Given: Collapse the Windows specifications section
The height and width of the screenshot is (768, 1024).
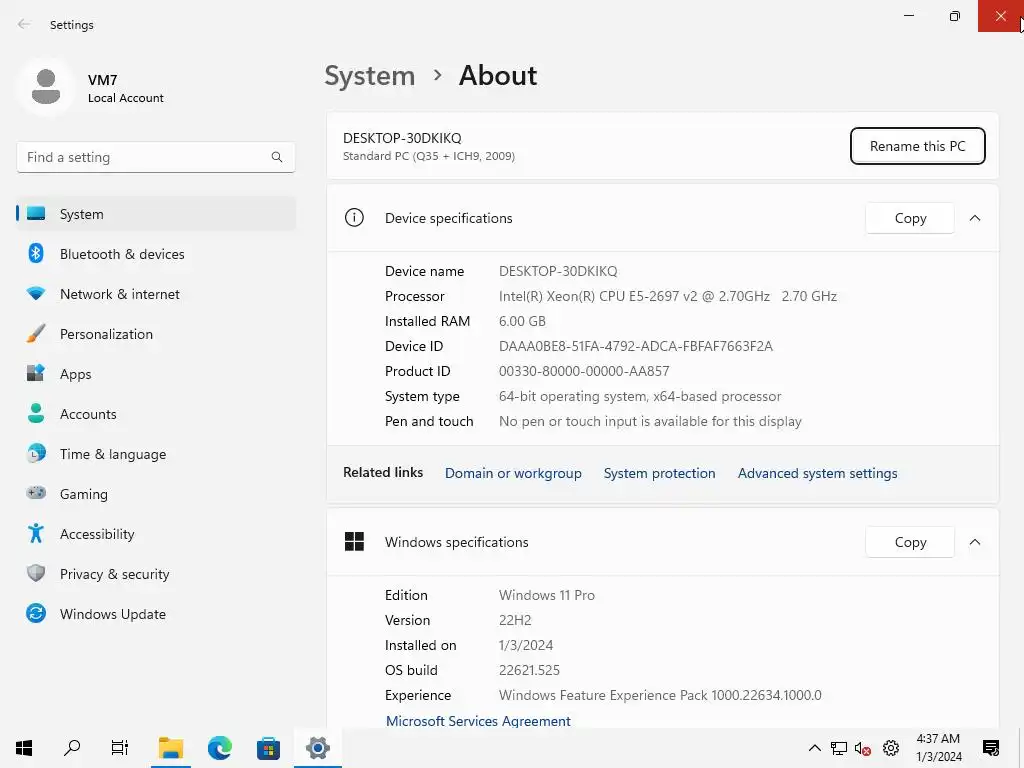Looking at the screenshot, I should pyautogui.click(x=974, y=542).
